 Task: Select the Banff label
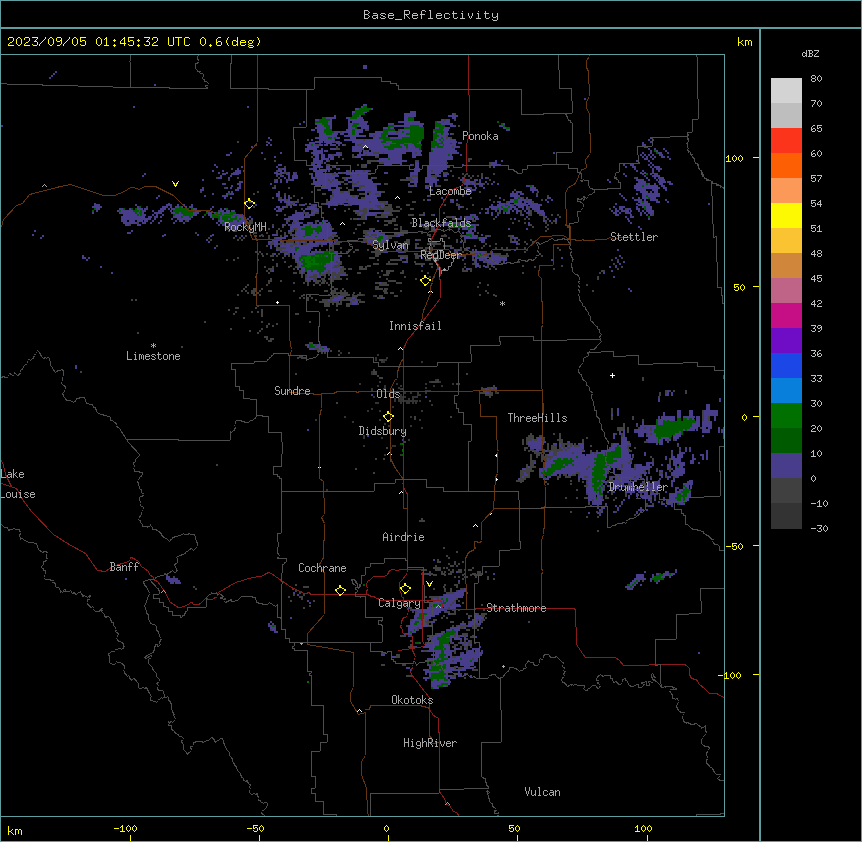124,567
